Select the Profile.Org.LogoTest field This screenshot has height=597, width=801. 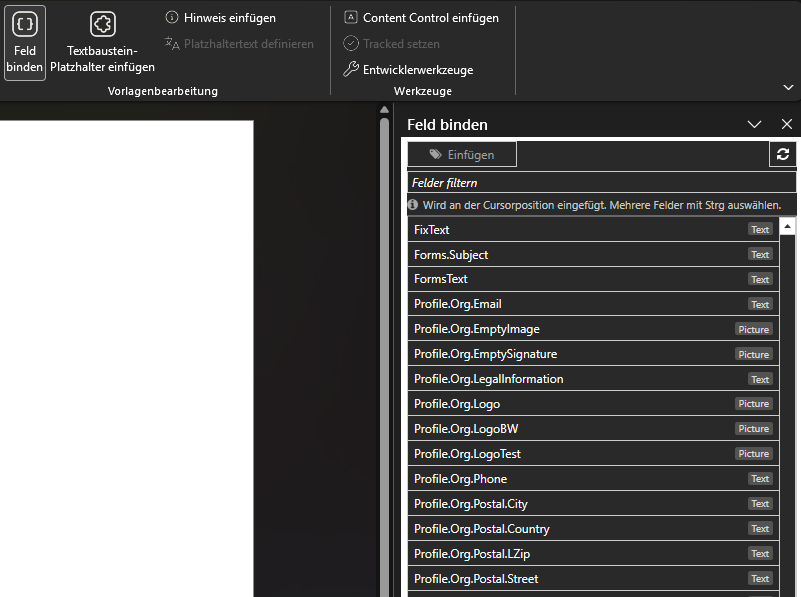(x=593, y=454)
